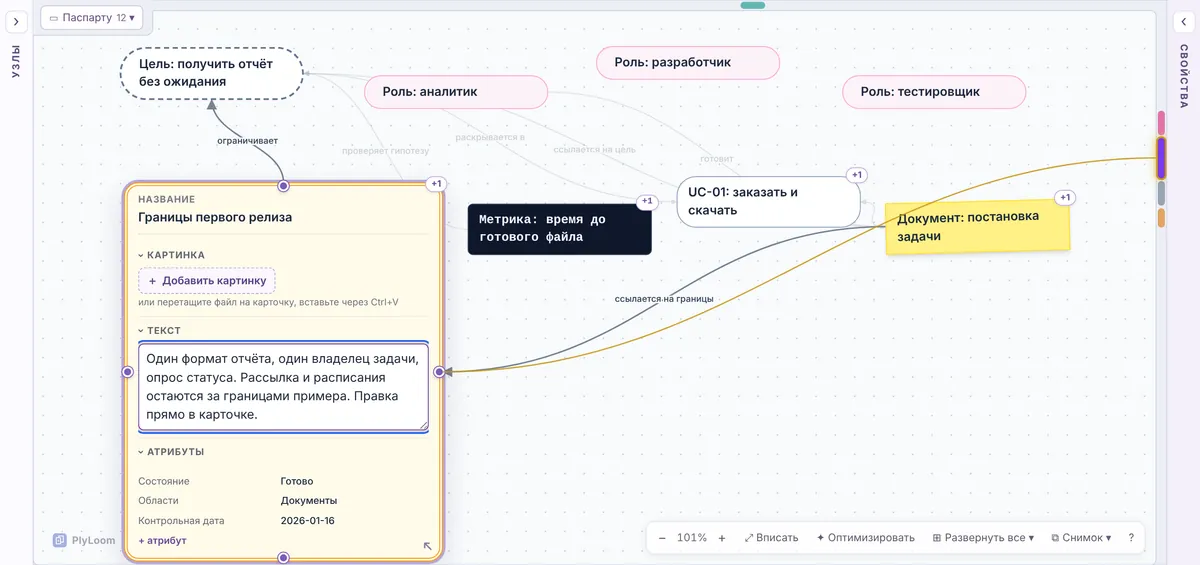Viewport: 1200px width, 565px height.
Task: Select the pink color tab on right edge
Action: tap(1161, 123)
